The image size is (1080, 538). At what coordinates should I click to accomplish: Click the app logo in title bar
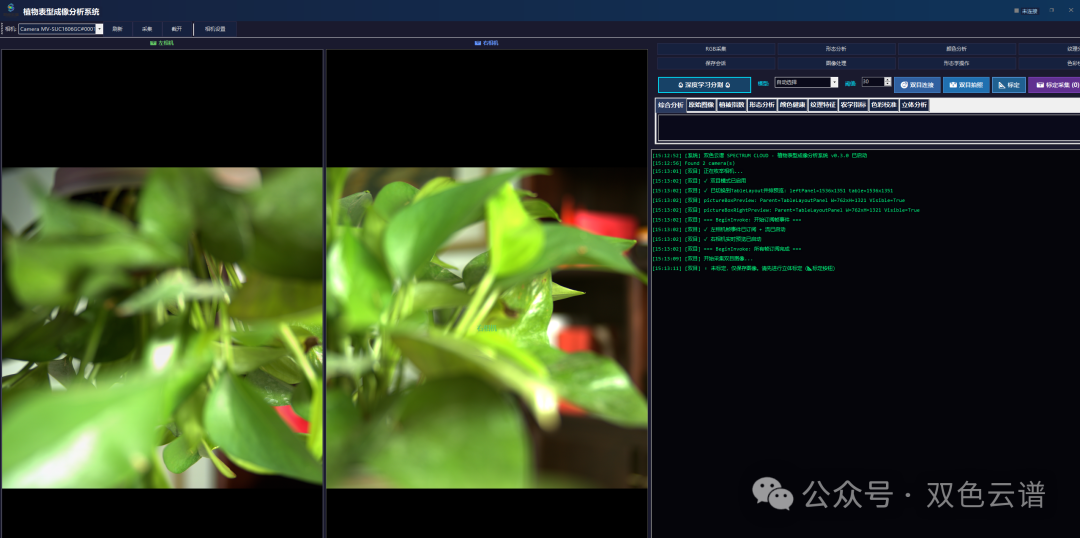click(11, 10)
